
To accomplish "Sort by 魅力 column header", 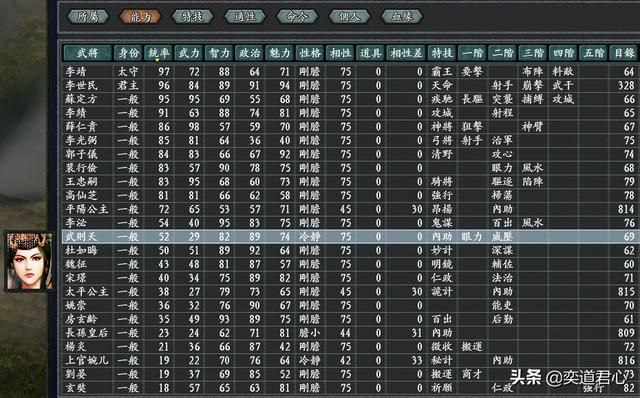I will click(x=280, y=53).
